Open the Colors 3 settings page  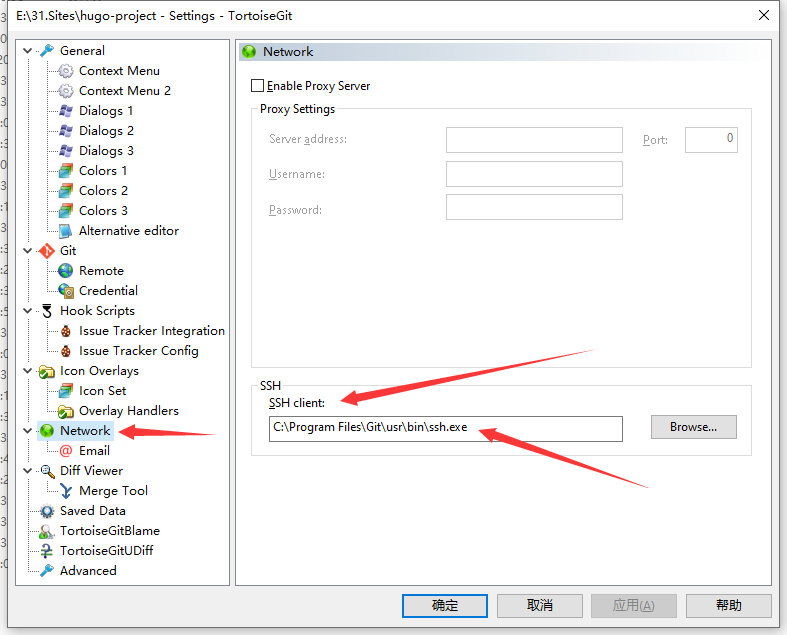click(103, 211)
